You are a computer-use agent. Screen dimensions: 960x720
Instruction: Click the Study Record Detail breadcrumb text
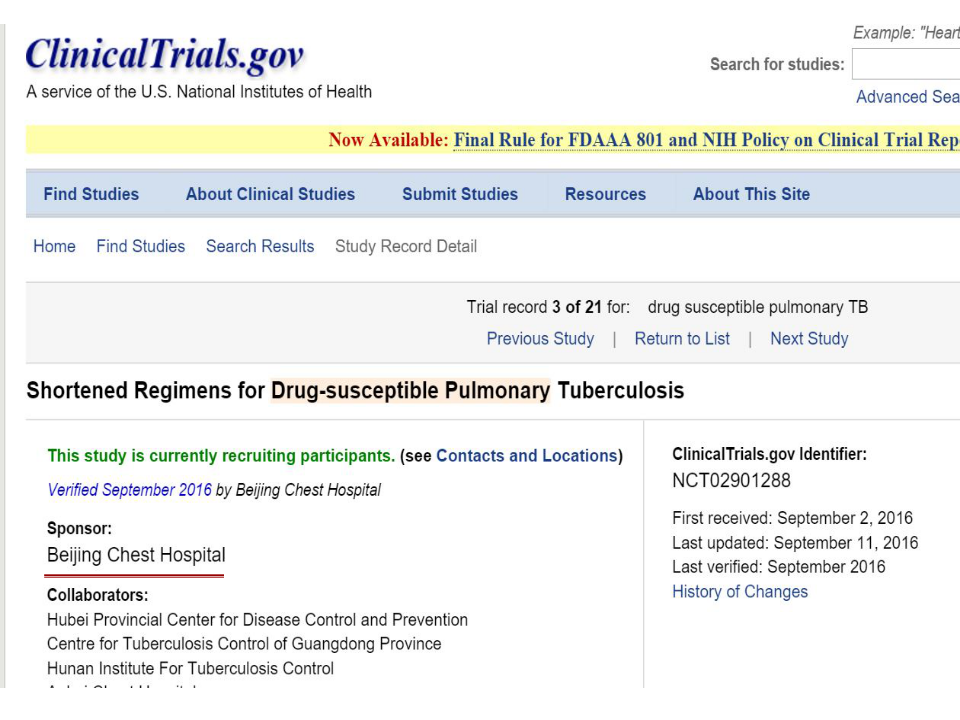pyautogui.click(x=406, y=246)
